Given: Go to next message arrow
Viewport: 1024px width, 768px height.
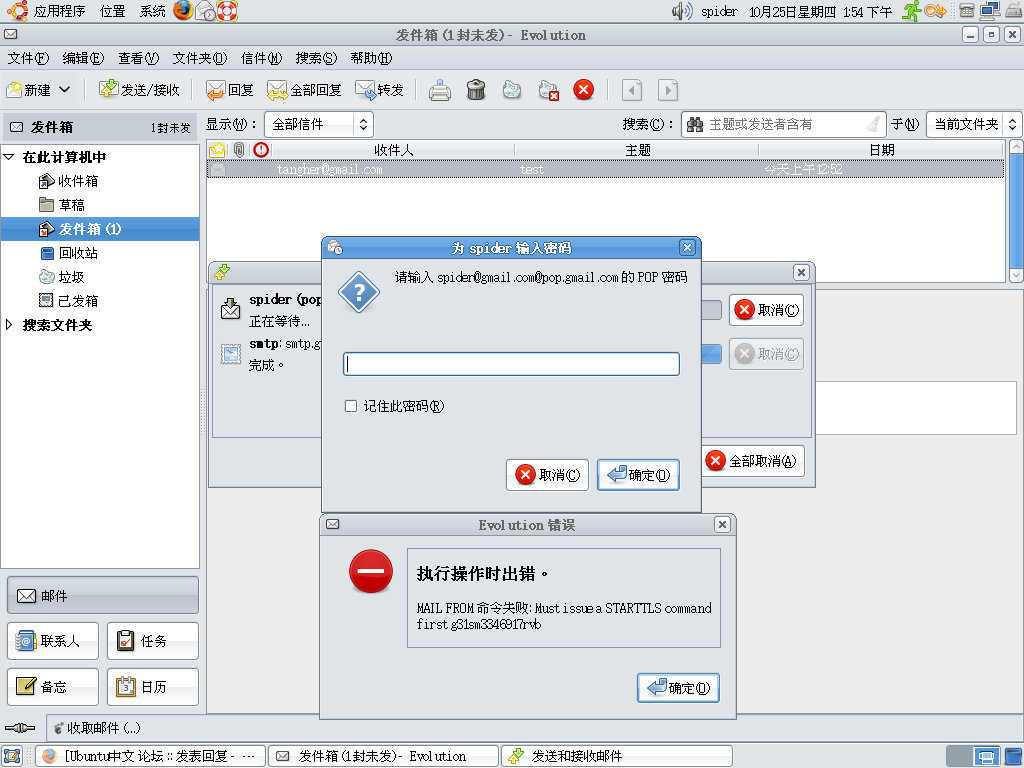Looking at the screenshot, I should (x=667, y=90).
